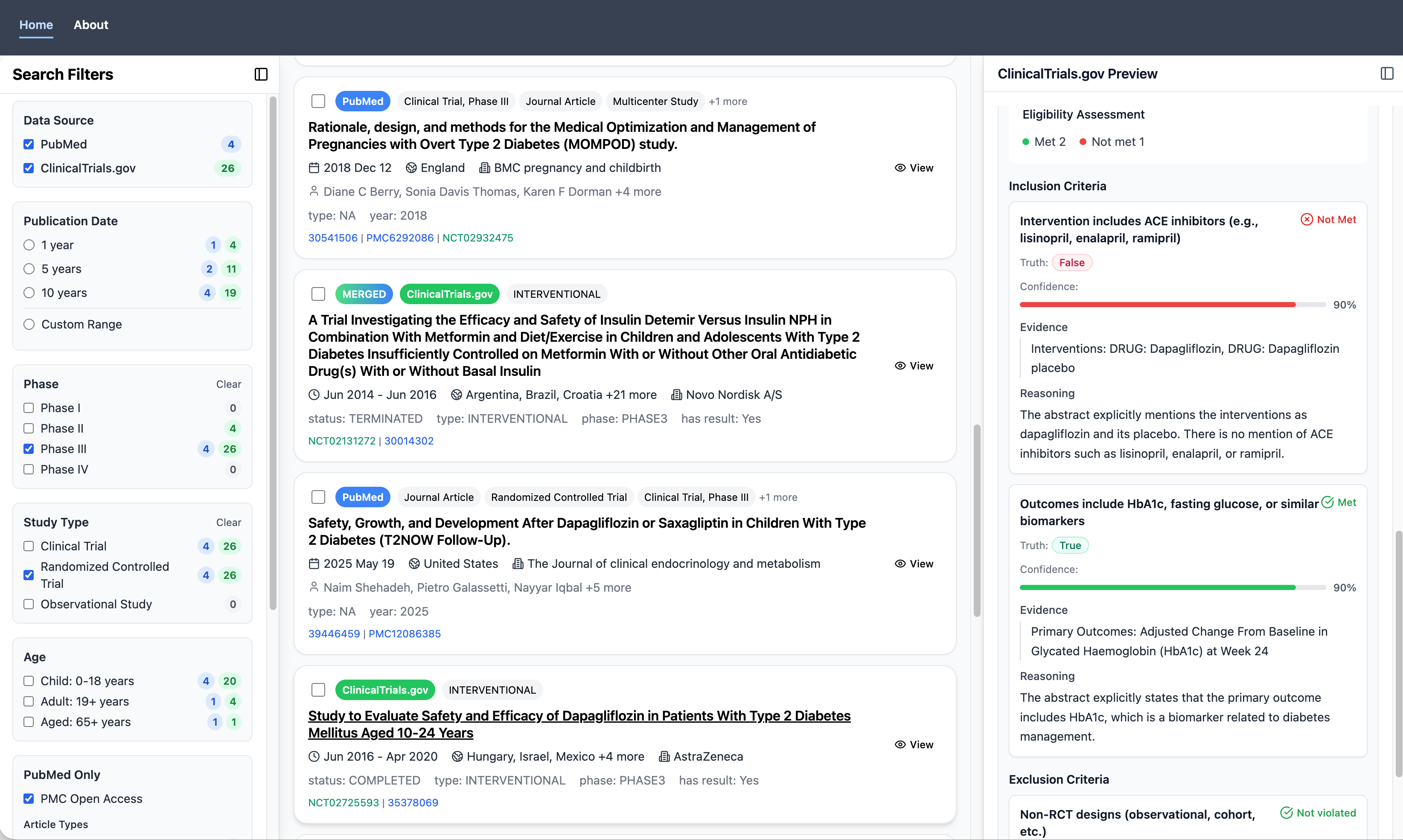
Task: Clear the Phase filter selection
Action: pyautogui.click(x=228, y=384)
